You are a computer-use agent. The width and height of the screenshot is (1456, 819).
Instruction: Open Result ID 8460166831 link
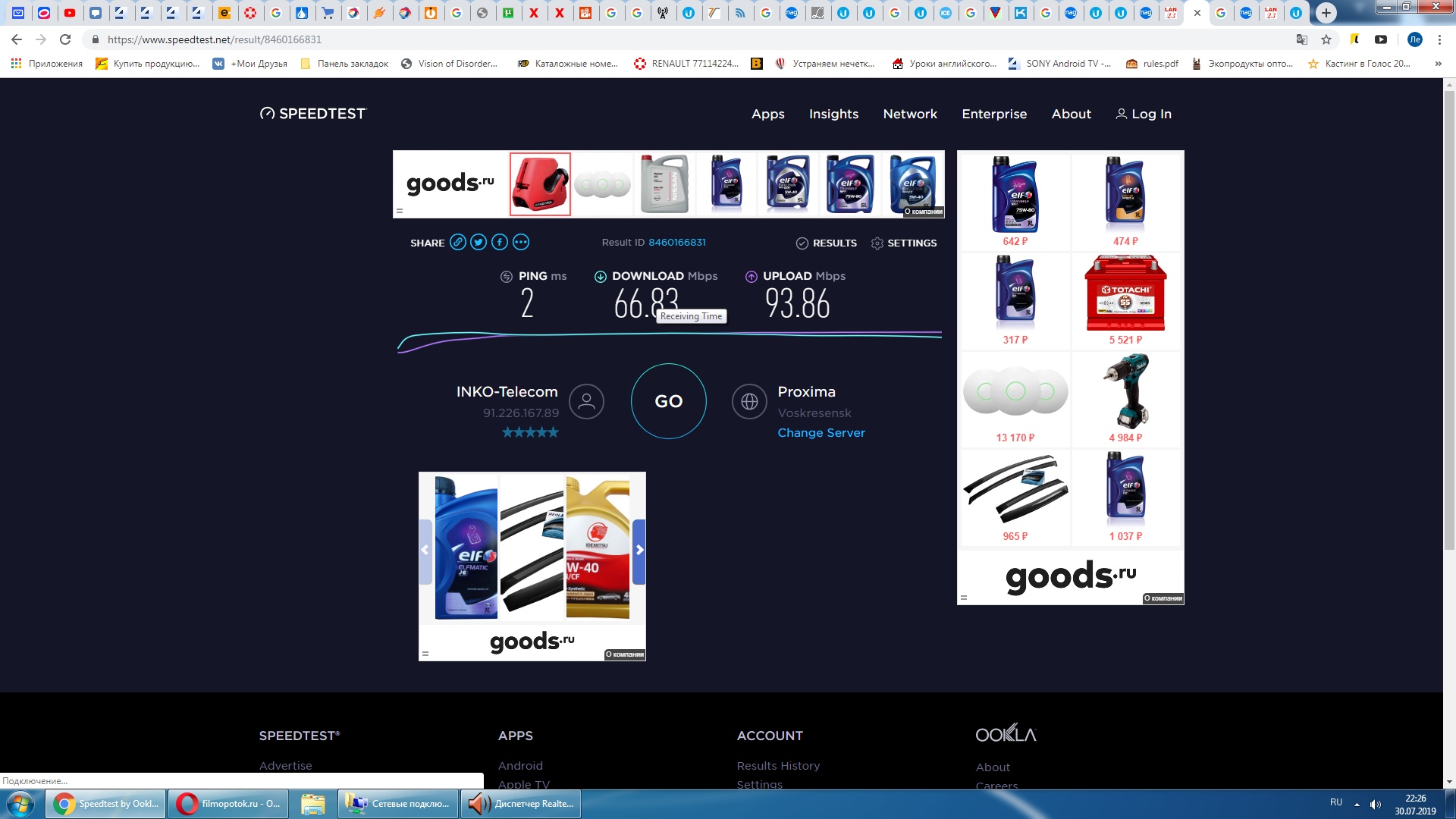coord(677,243)
